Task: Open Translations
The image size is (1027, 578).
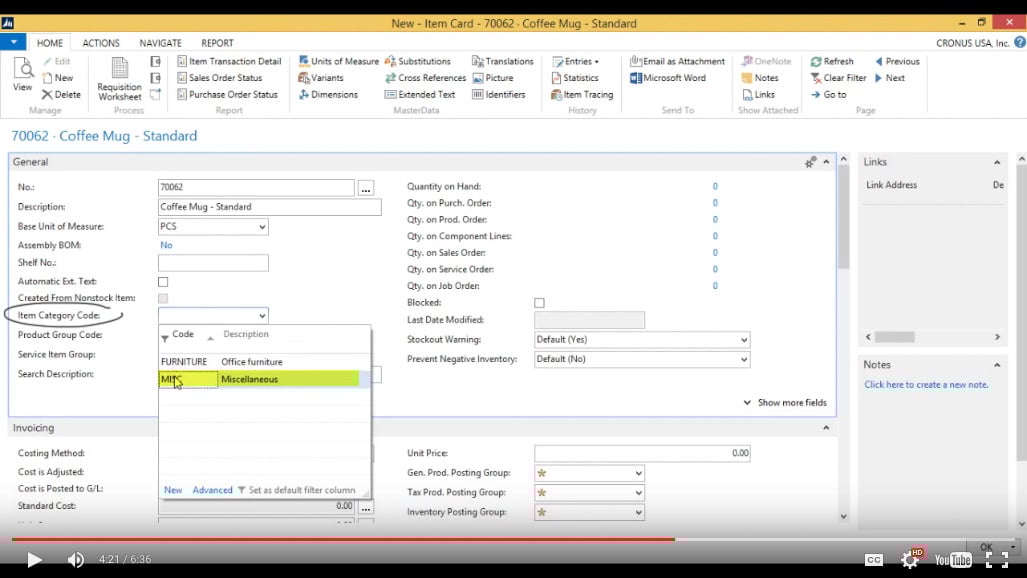Action: 503,61
